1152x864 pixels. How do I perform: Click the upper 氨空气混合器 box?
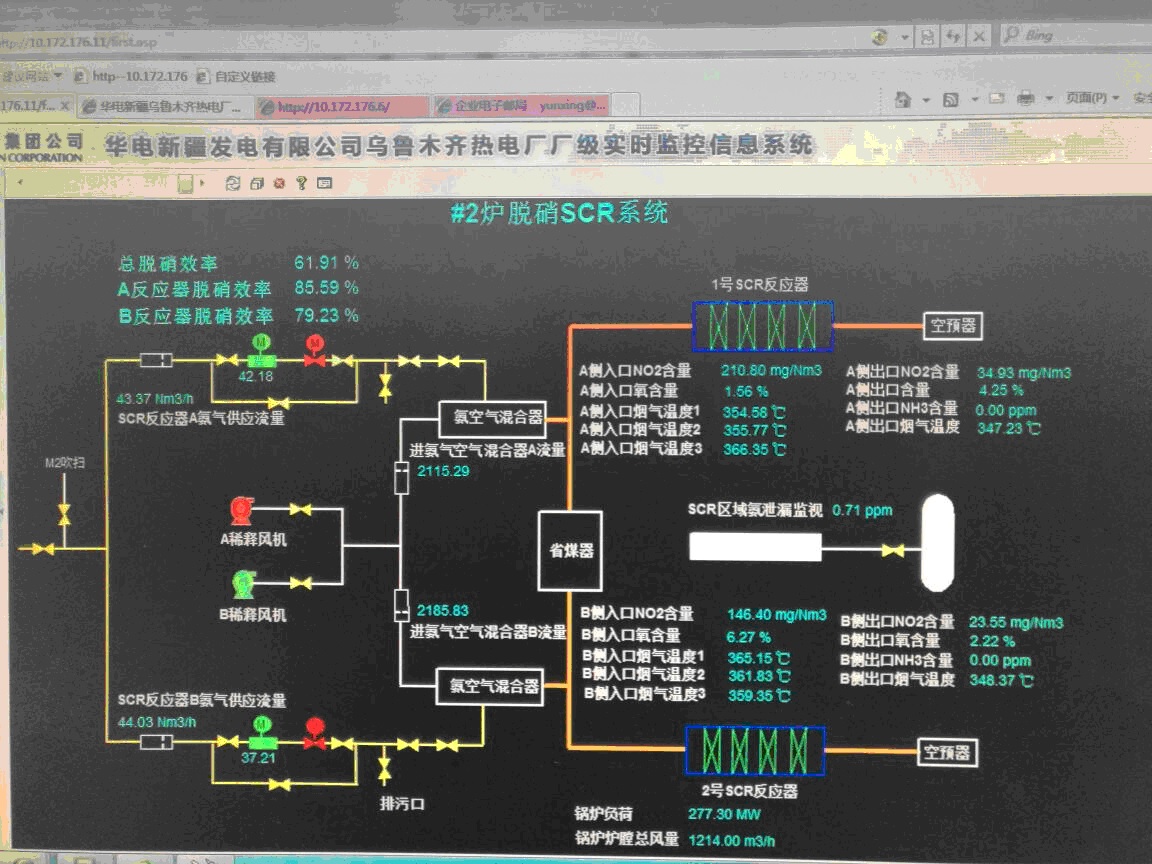492,418
